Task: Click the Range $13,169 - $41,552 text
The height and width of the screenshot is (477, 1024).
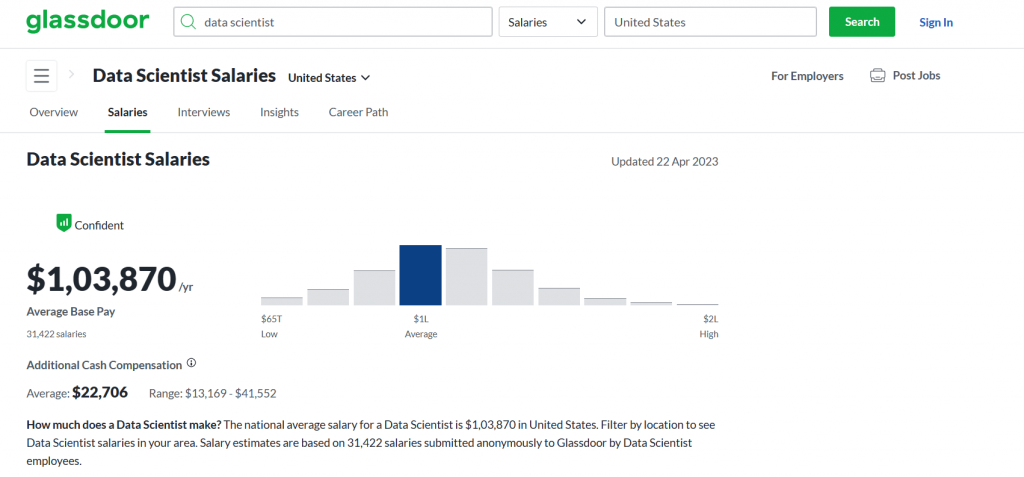Action: [213, 393]
